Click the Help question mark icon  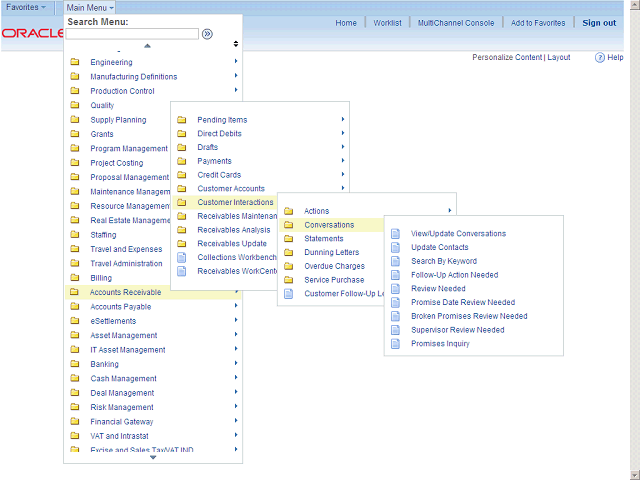click(600, 58)
